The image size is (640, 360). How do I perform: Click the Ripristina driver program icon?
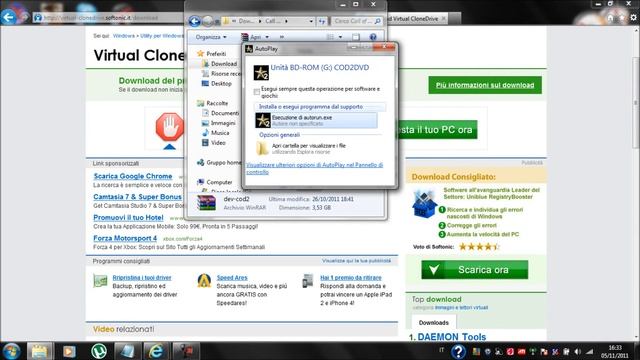pos(100,281)
